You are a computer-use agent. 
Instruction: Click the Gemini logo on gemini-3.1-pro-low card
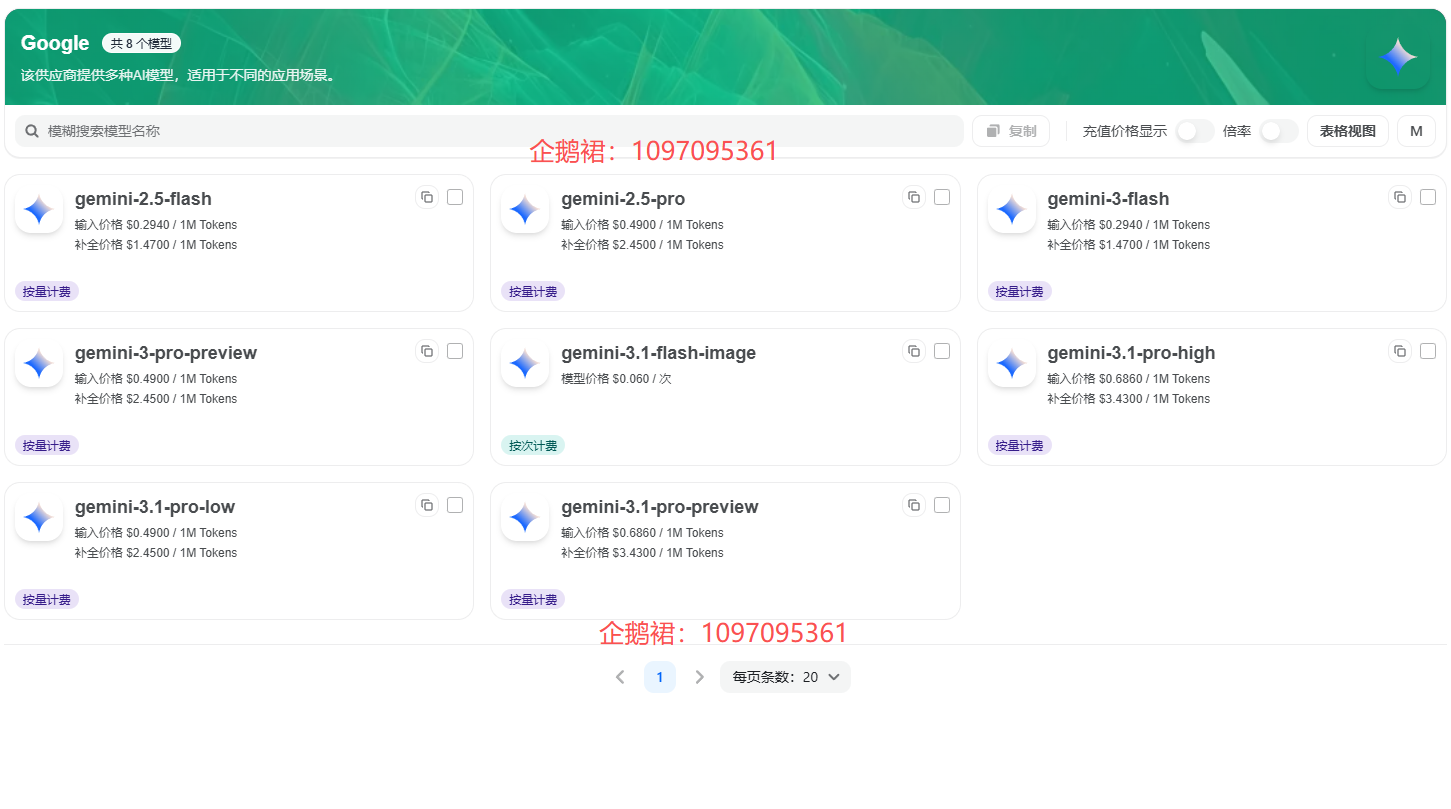click(x=39, y=518)
